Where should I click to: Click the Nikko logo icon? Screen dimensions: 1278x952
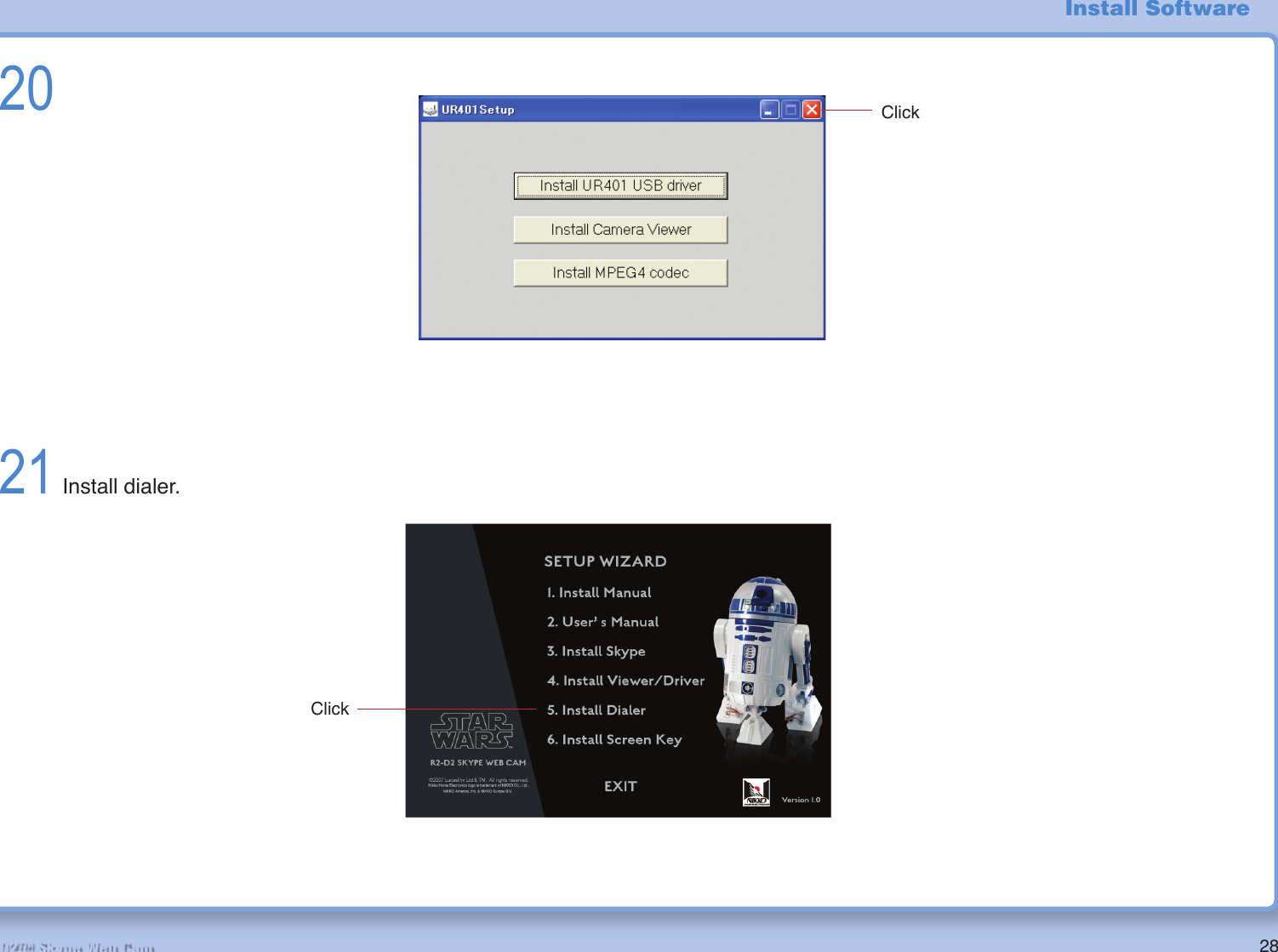tap(756, 792)
